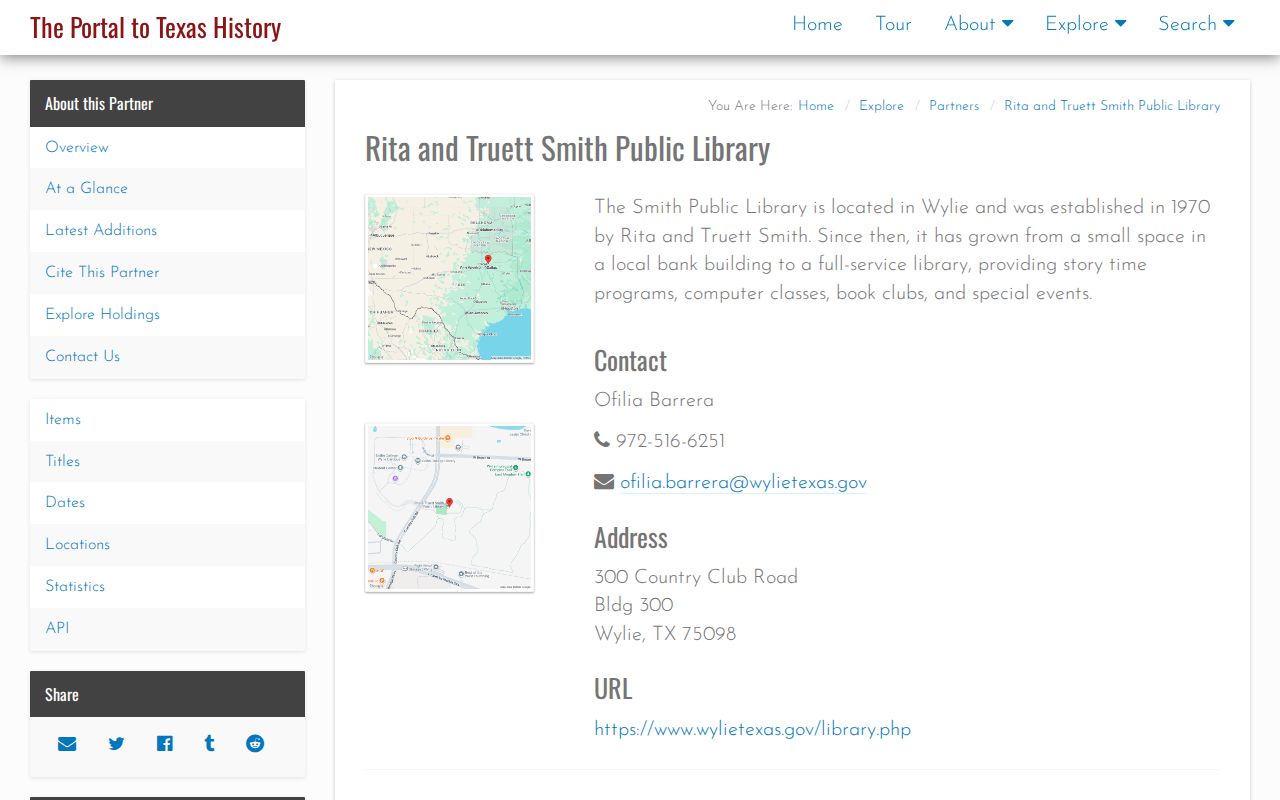Jump to At a Glance section
Screen dimensions: 1280x800
coord(167,188)
